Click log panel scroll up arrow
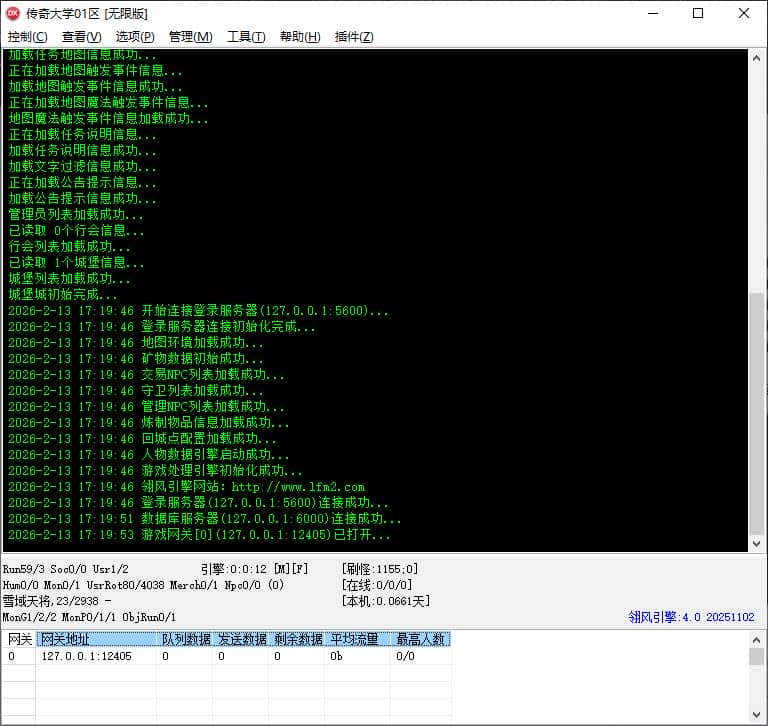 [756, 58]
